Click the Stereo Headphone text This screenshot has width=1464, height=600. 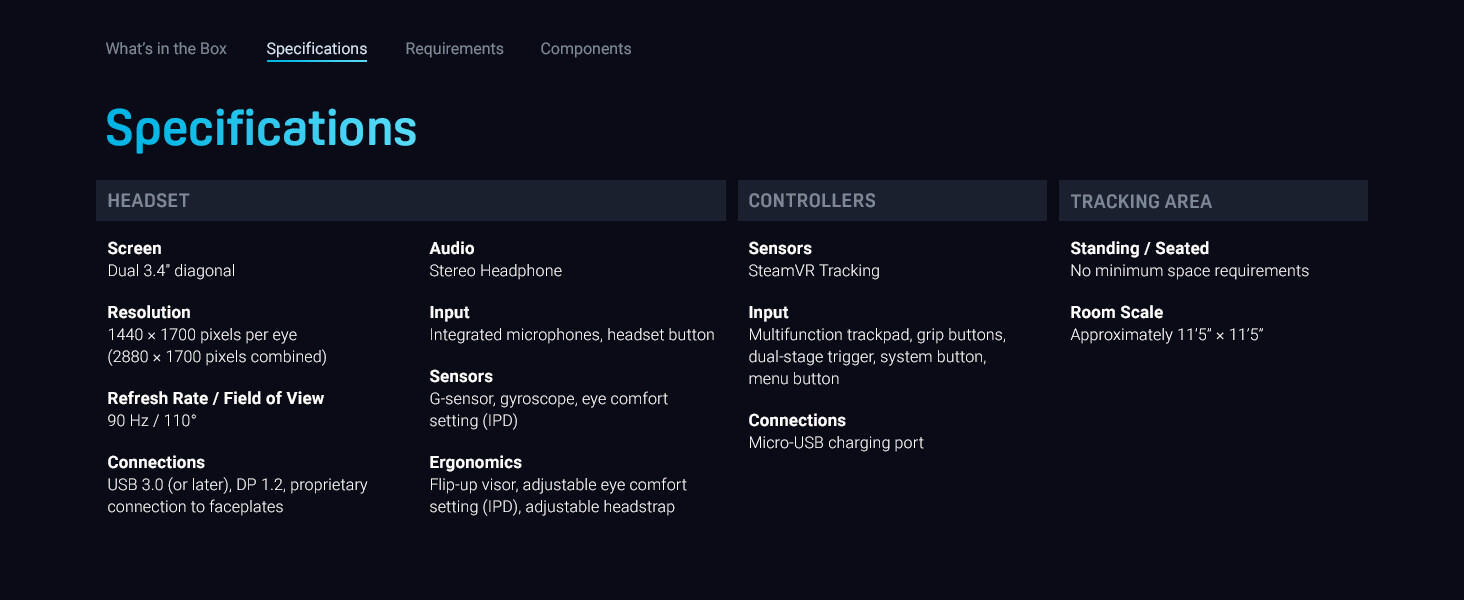click(x=496, y=271)
